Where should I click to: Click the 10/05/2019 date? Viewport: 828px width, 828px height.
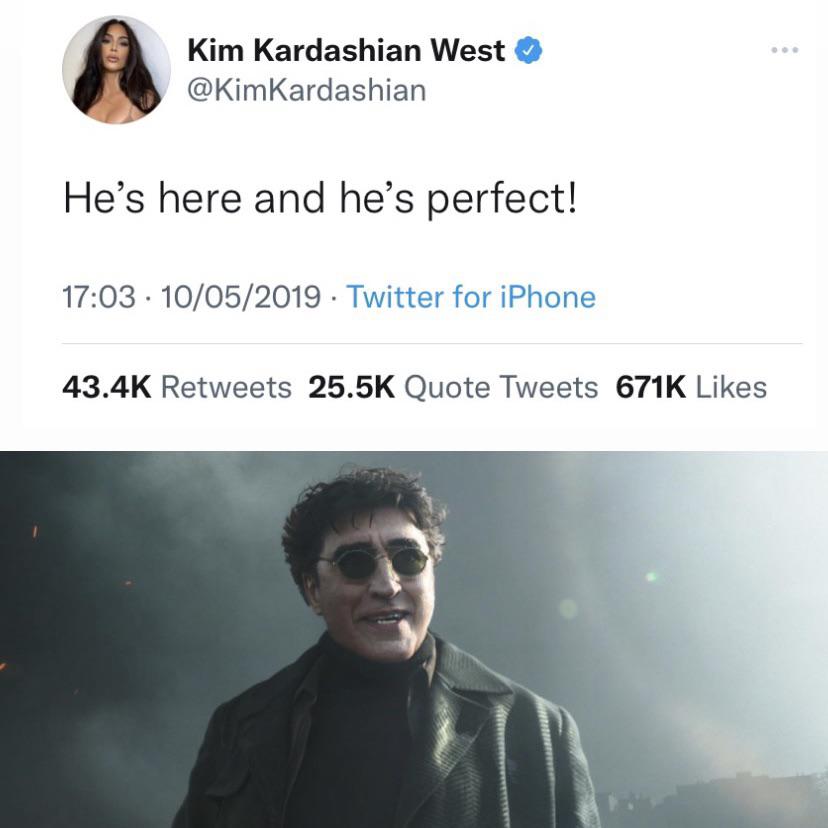click(241, 297)
